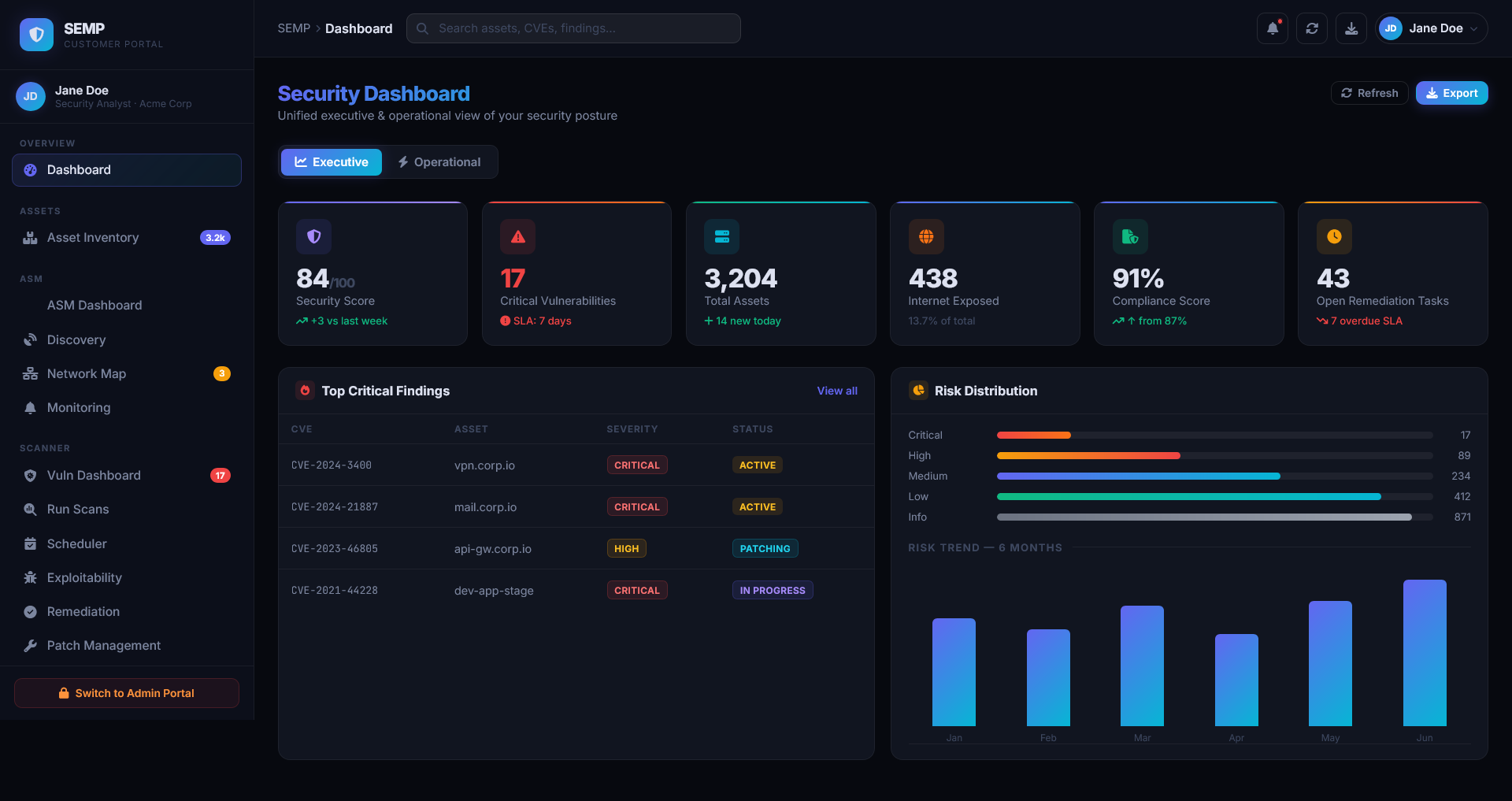Click the Monitoring bell icon in sidebar

tap(30, 408)
